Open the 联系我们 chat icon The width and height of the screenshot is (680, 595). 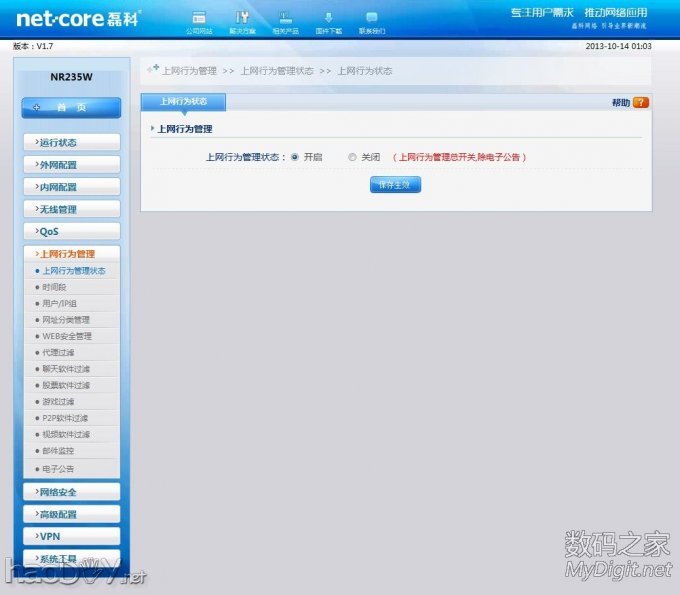point(371,18)
